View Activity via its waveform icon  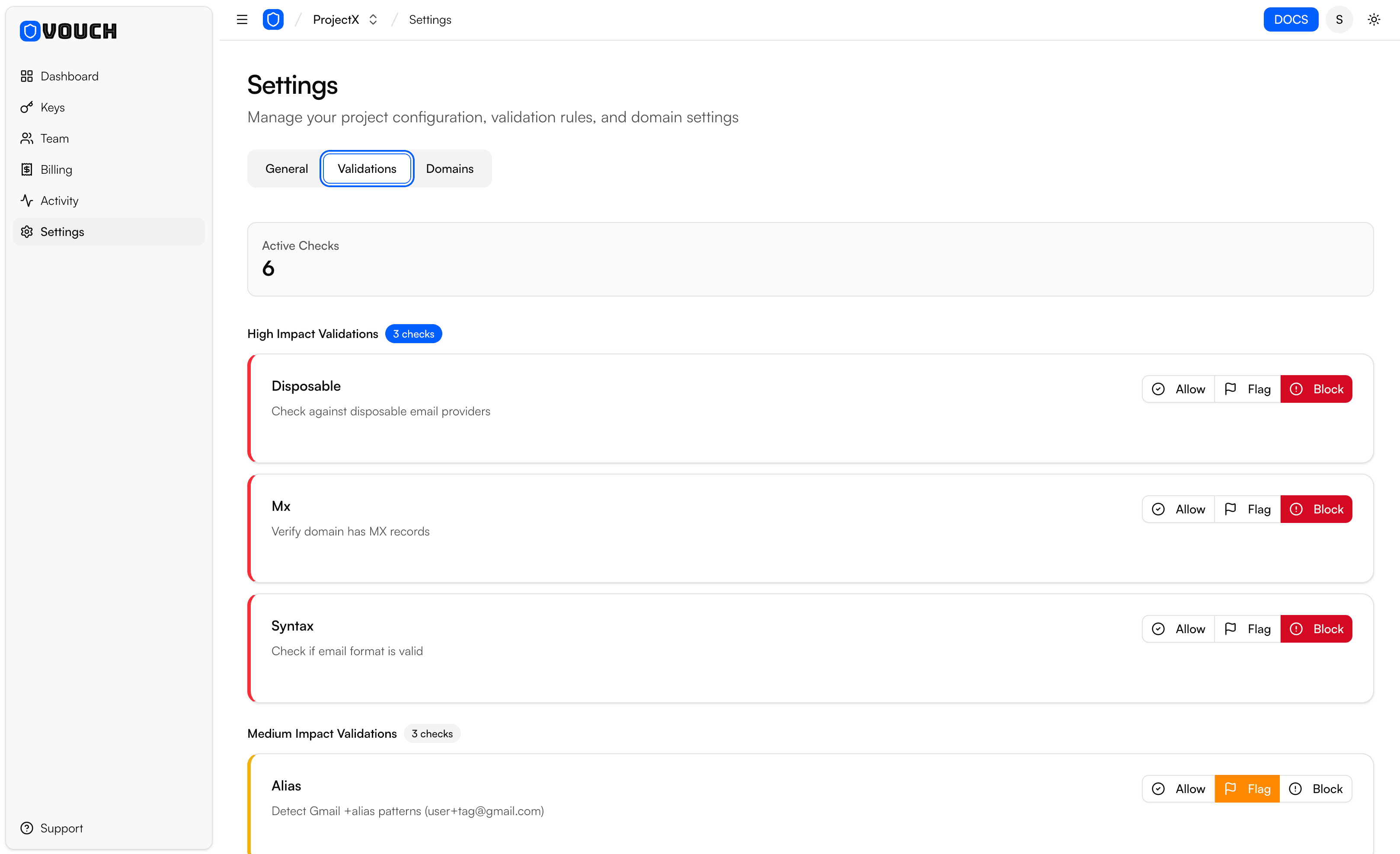(x=27, y=200)
